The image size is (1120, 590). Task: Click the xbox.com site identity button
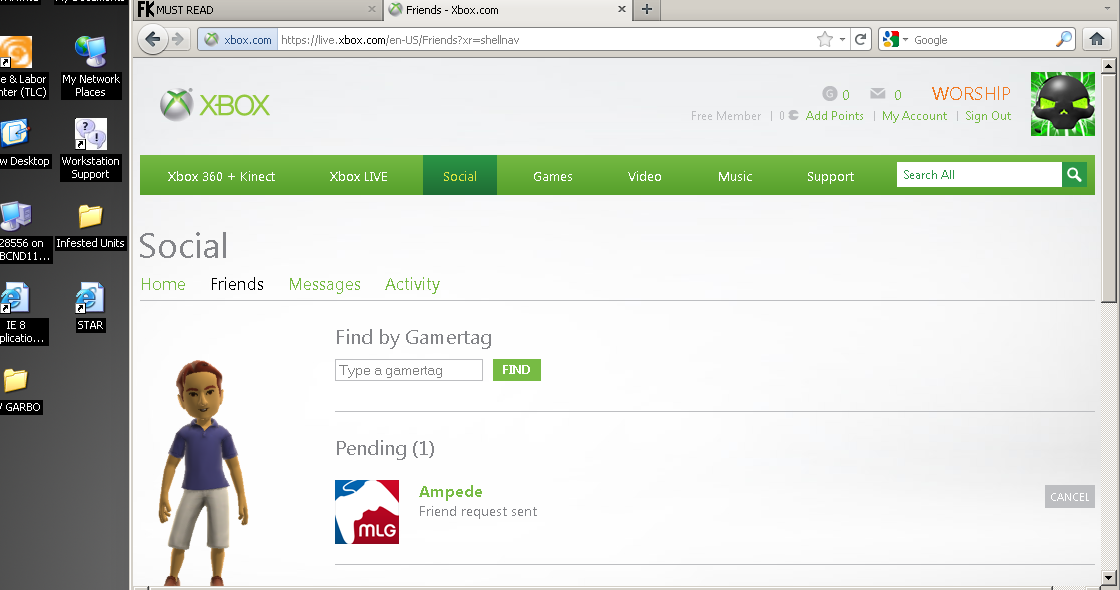[238, 39]
